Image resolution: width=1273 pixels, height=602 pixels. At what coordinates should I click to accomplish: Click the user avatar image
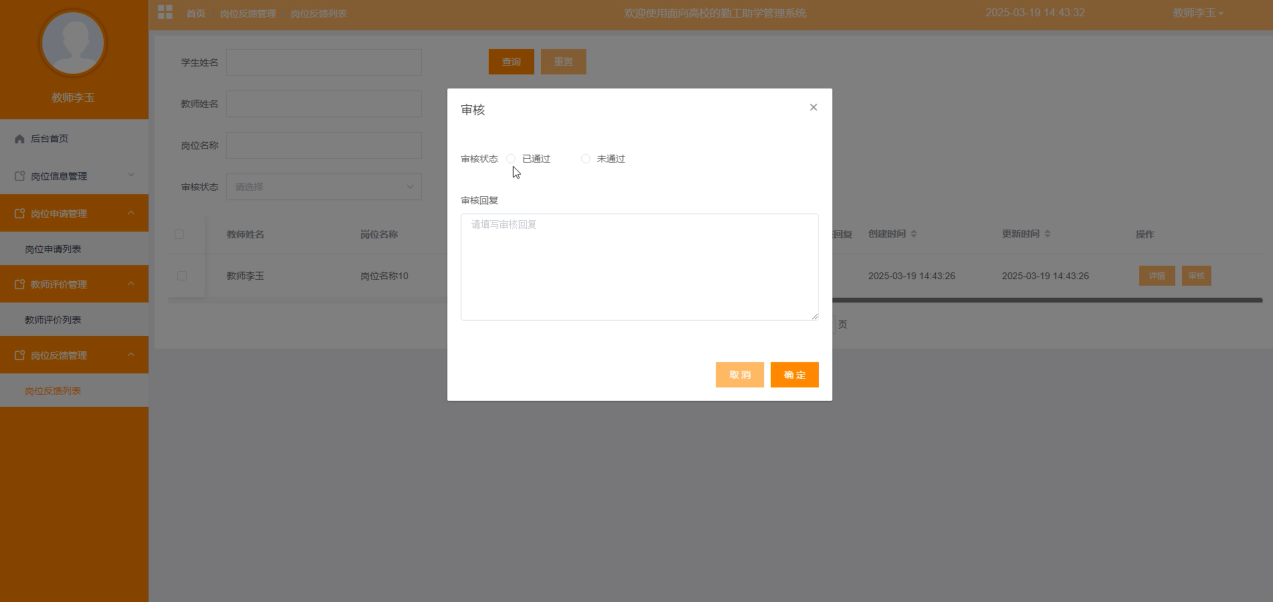tap(73, 44)
